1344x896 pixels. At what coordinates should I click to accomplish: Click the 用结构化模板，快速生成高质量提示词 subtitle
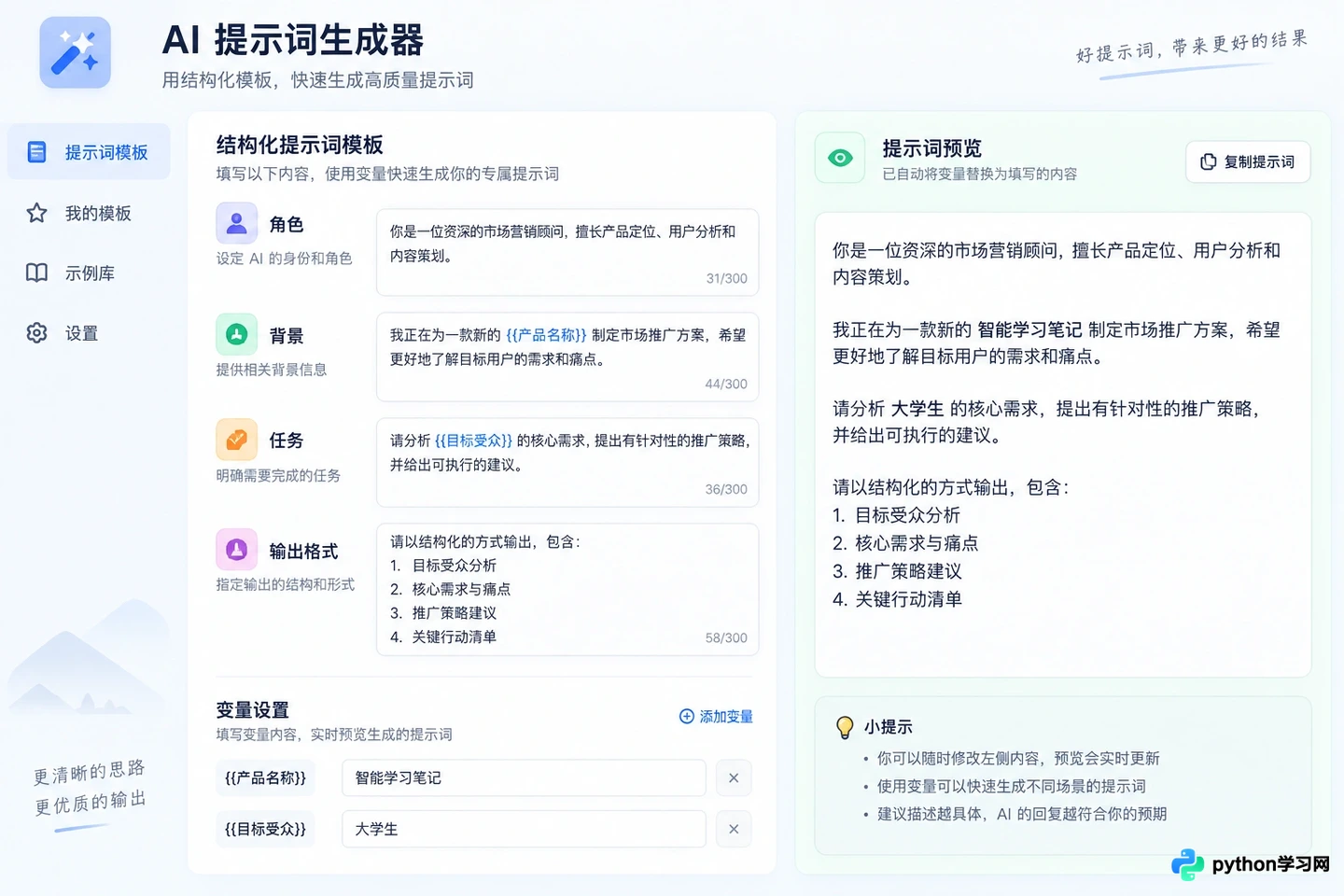[318, 80]
